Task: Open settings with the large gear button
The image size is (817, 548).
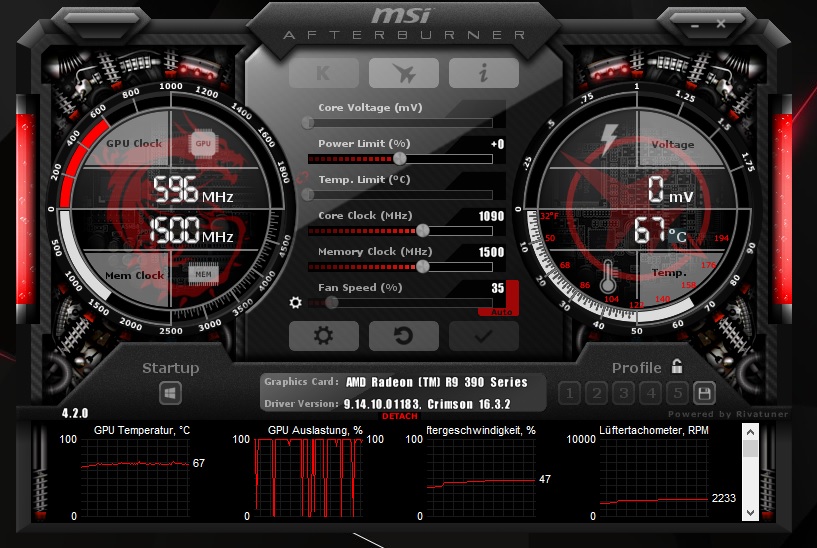Action: click(324, 336)
